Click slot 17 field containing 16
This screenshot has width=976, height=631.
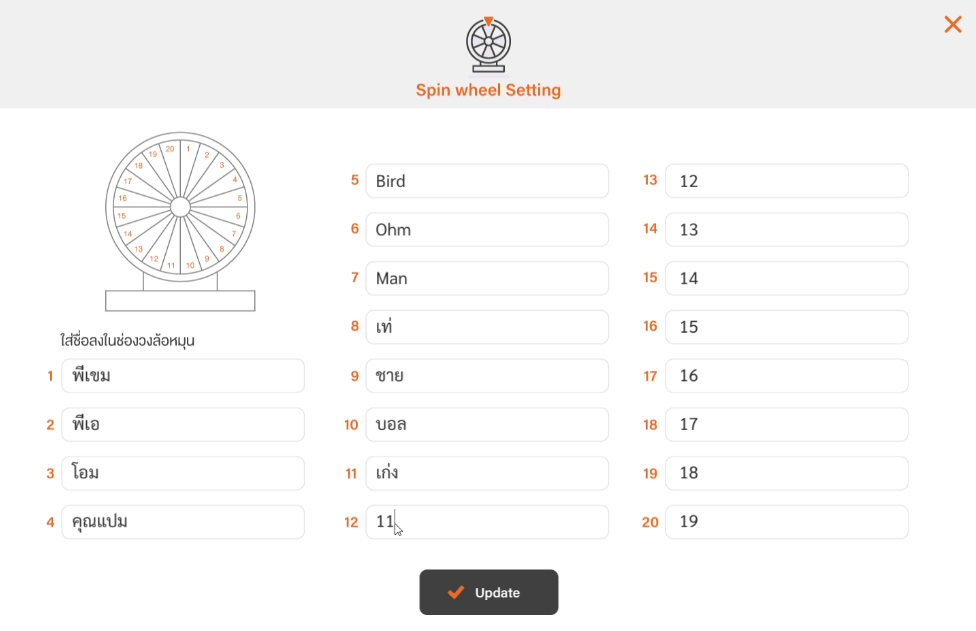pos(787,375)
